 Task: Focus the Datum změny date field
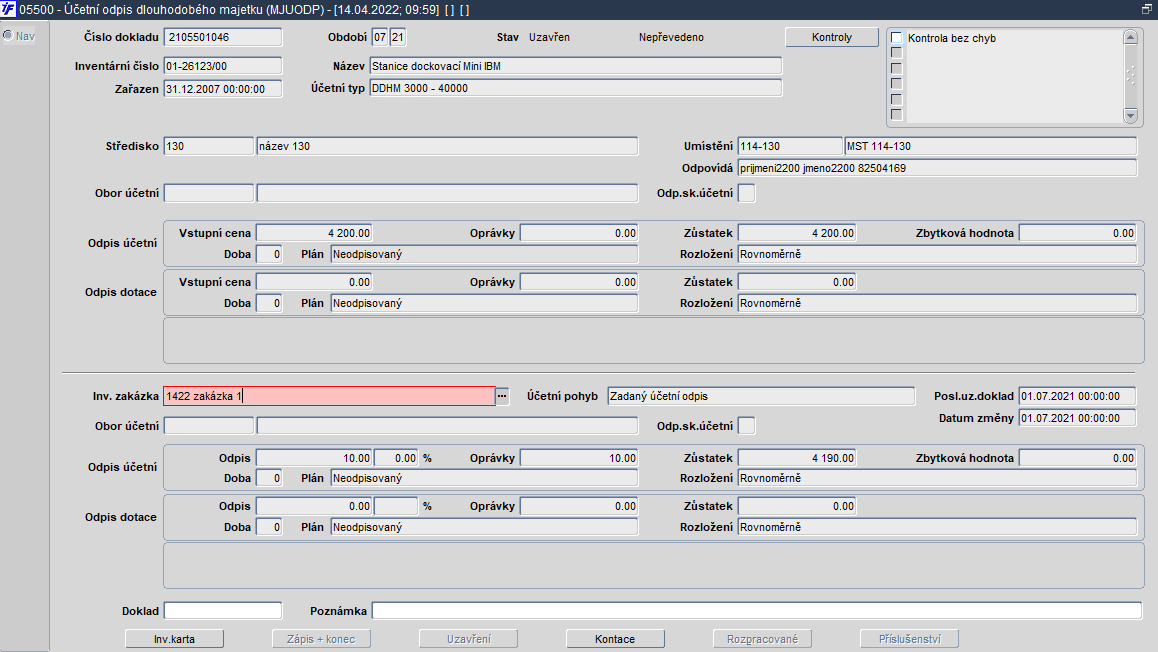1078,418
